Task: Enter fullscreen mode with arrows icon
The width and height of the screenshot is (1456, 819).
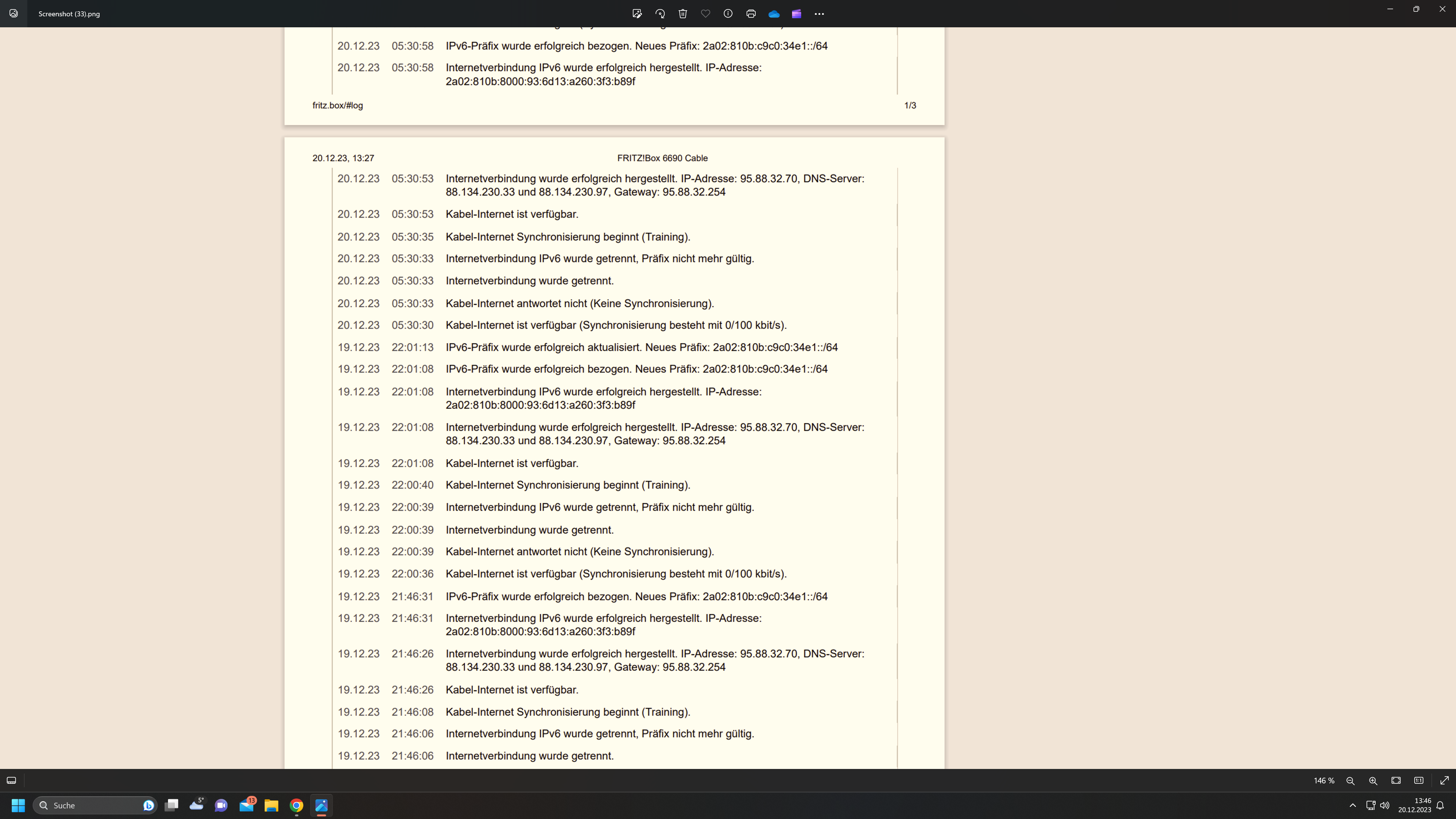Action: pos(1444,781)
